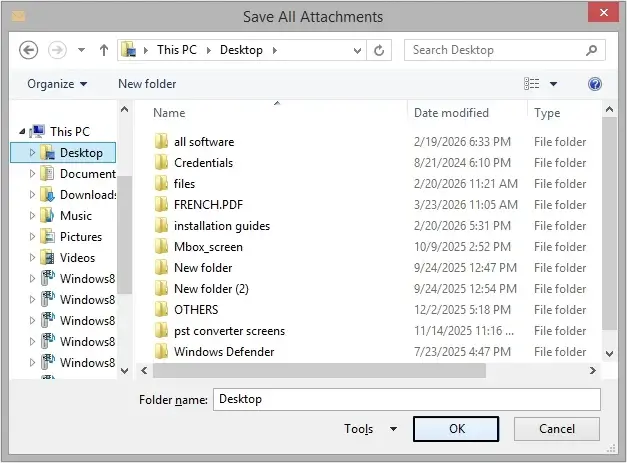
Task: Select the Credentials folder icon
Action: point(161,163)
